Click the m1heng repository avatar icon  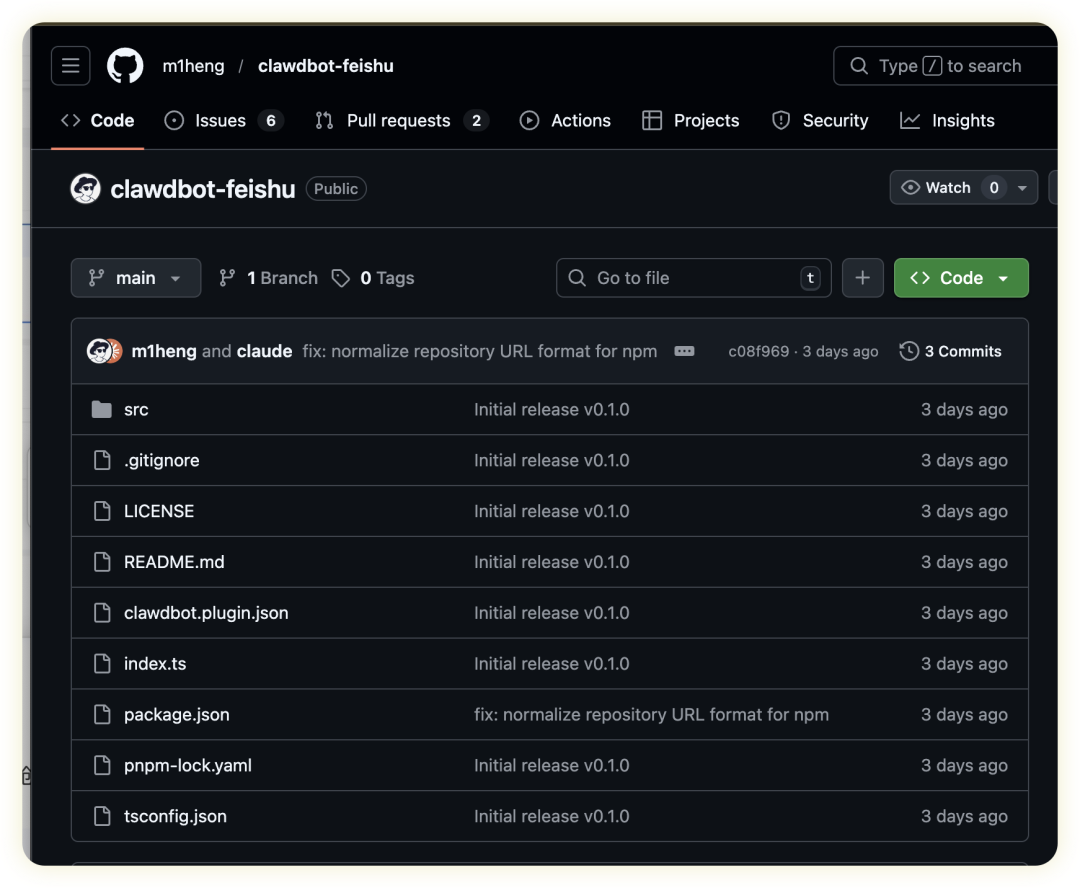pyautogui.click(x=86, y=189)
